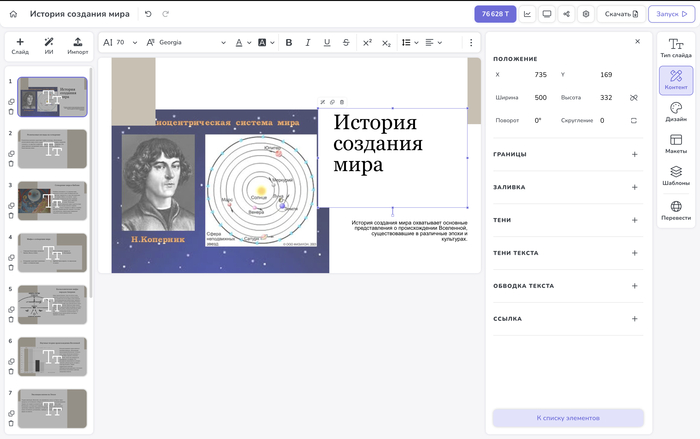The image size is (700, 439).
Task: Open the ИИ magic wand tool
Action: [49, 46]
